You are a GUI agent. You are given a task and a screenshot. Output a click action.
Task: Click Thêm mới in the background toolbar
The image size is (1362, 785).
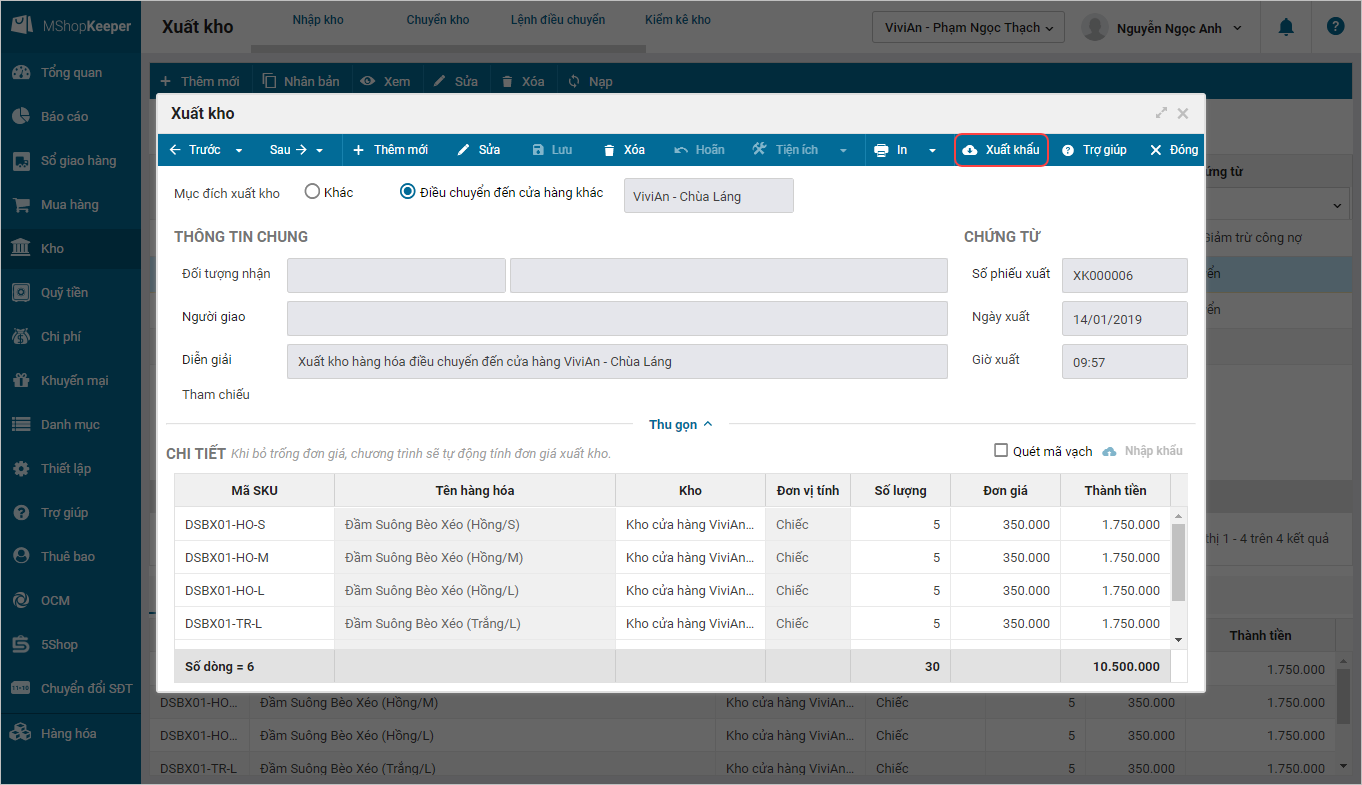(200, 81)
